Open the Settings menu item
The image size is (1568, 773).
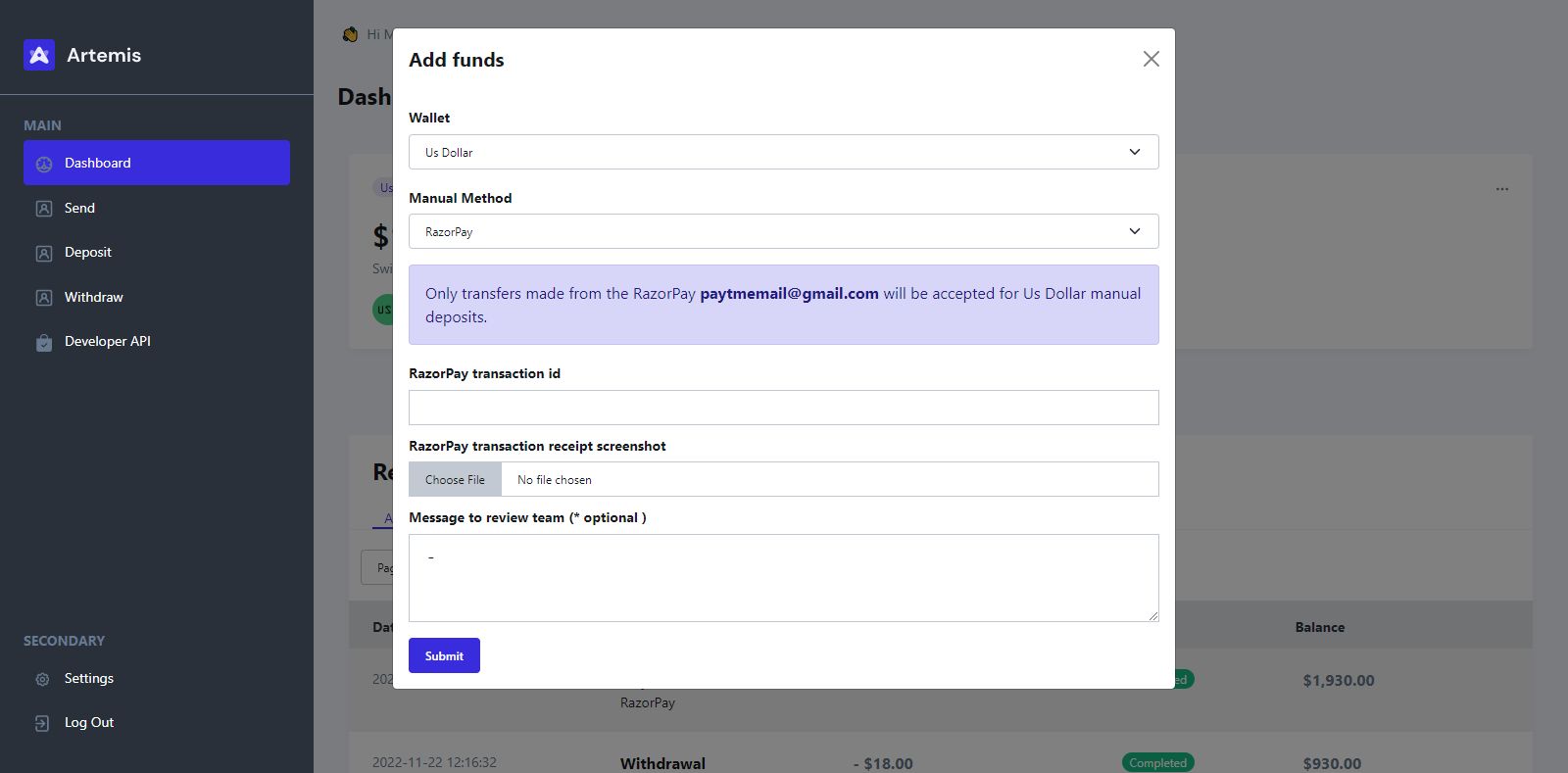(89, 678)
